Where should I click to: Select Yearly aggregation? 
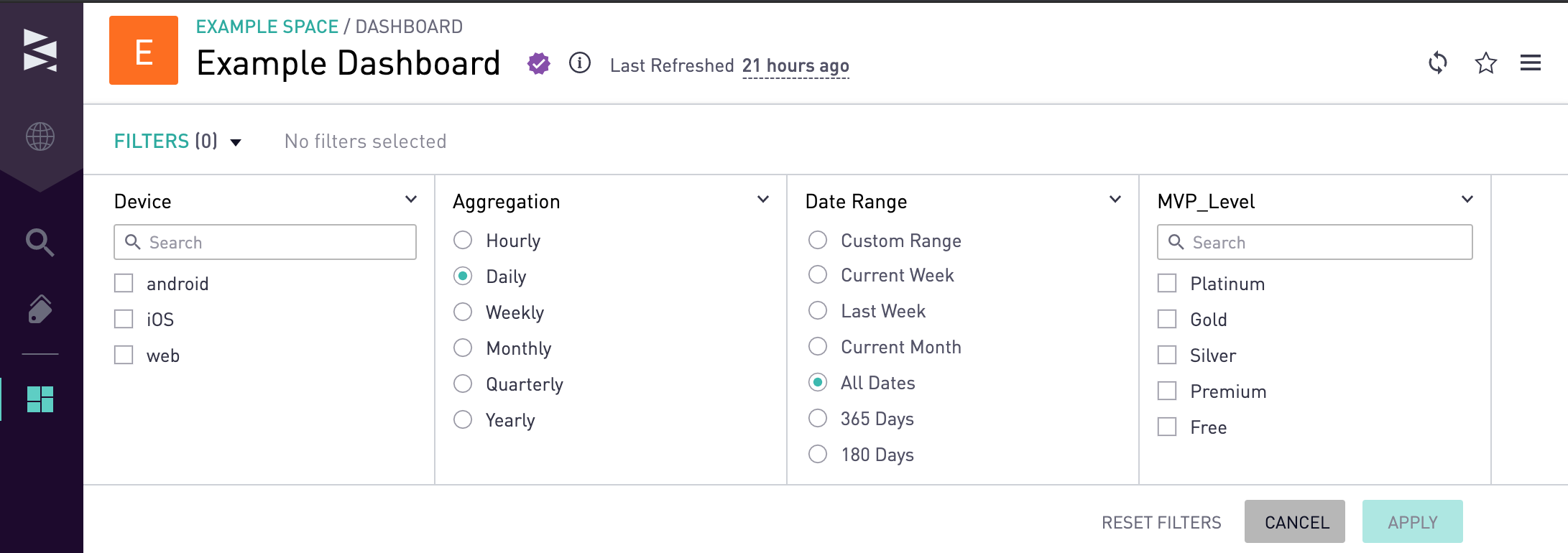coord(464,420)
